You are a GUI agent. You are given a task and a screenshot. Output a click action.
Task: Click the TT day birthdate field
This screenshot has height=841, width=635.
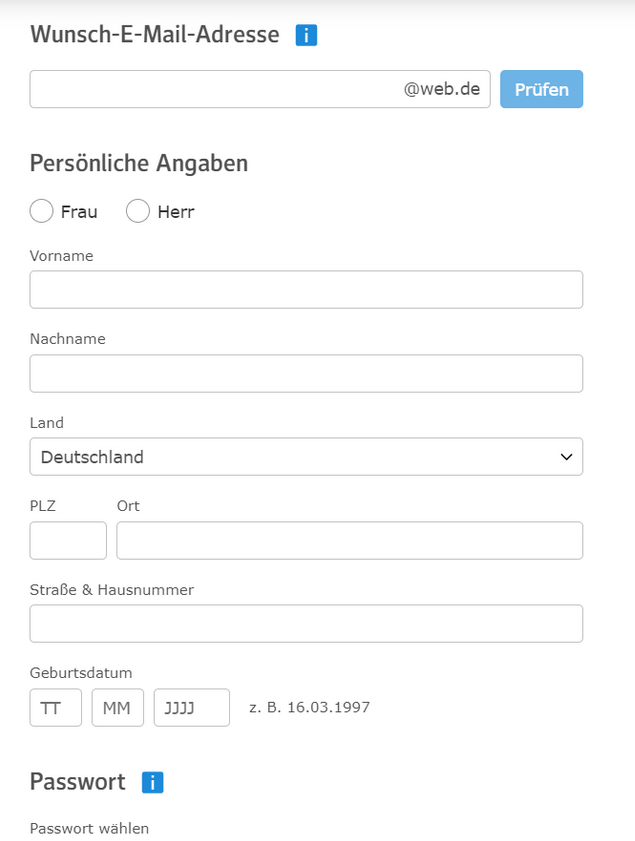point(56,707)
